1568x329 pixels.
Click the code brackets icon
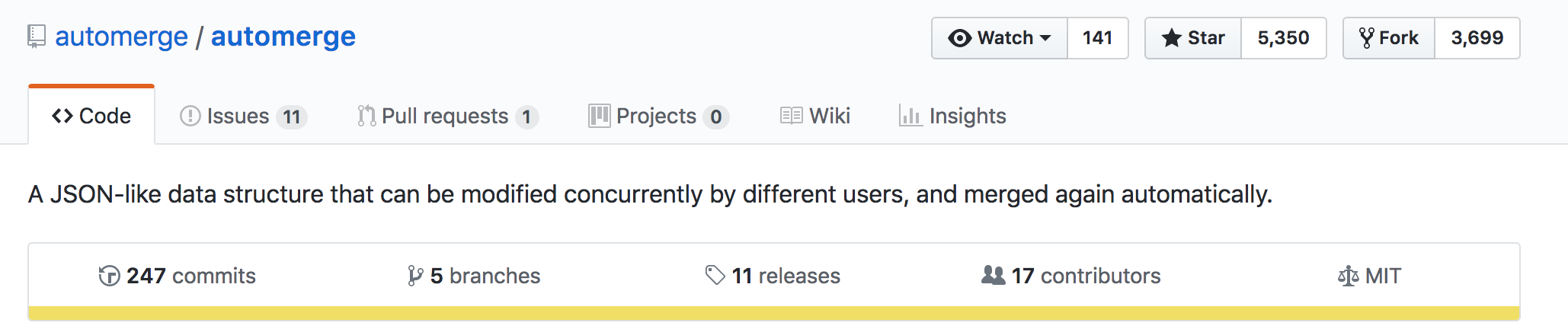click(62, 116)
